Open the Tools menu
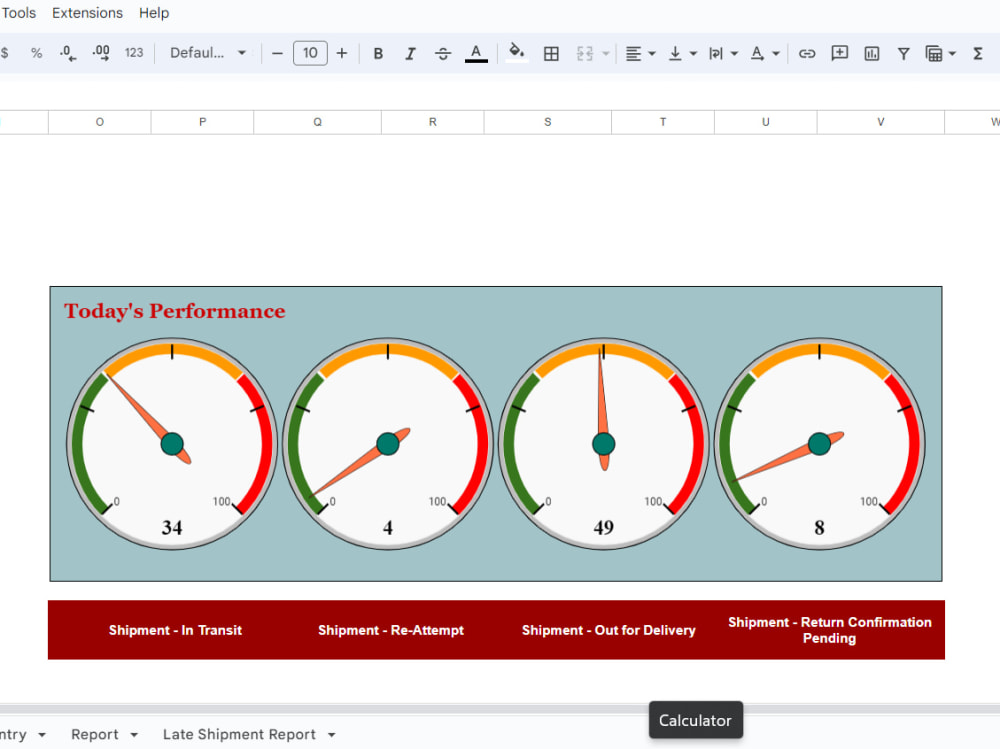The image size is (1000, 749). [x=18, y=13]
